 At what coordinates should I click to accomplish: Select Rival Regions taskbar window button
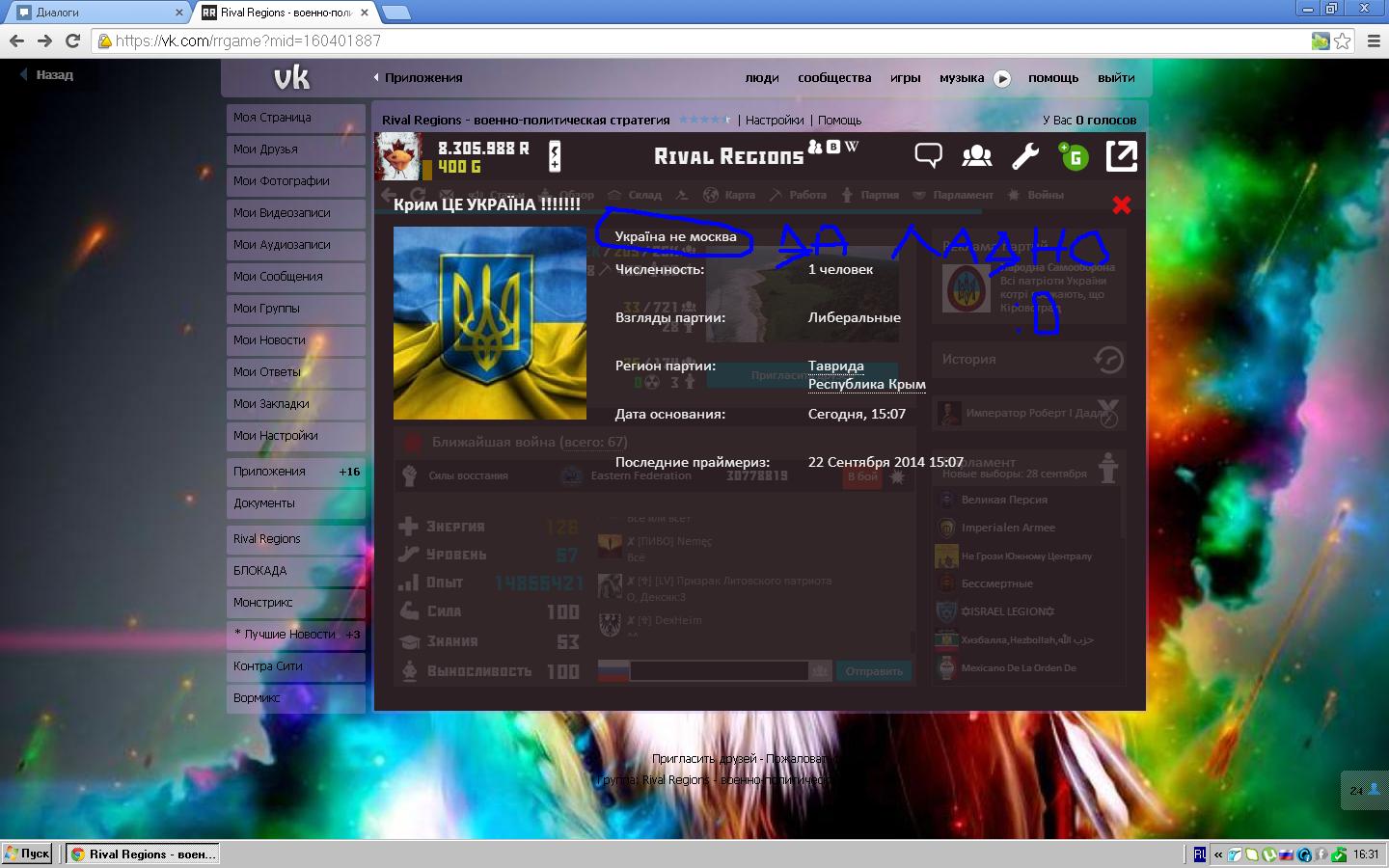144,854
